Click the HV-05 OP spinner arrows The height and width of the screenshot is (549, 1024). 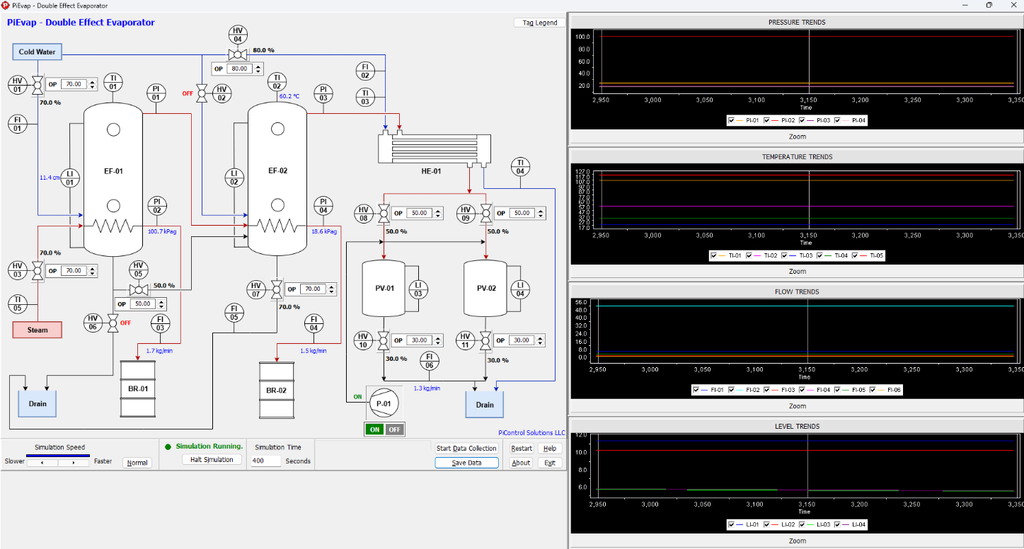point(162,304)
